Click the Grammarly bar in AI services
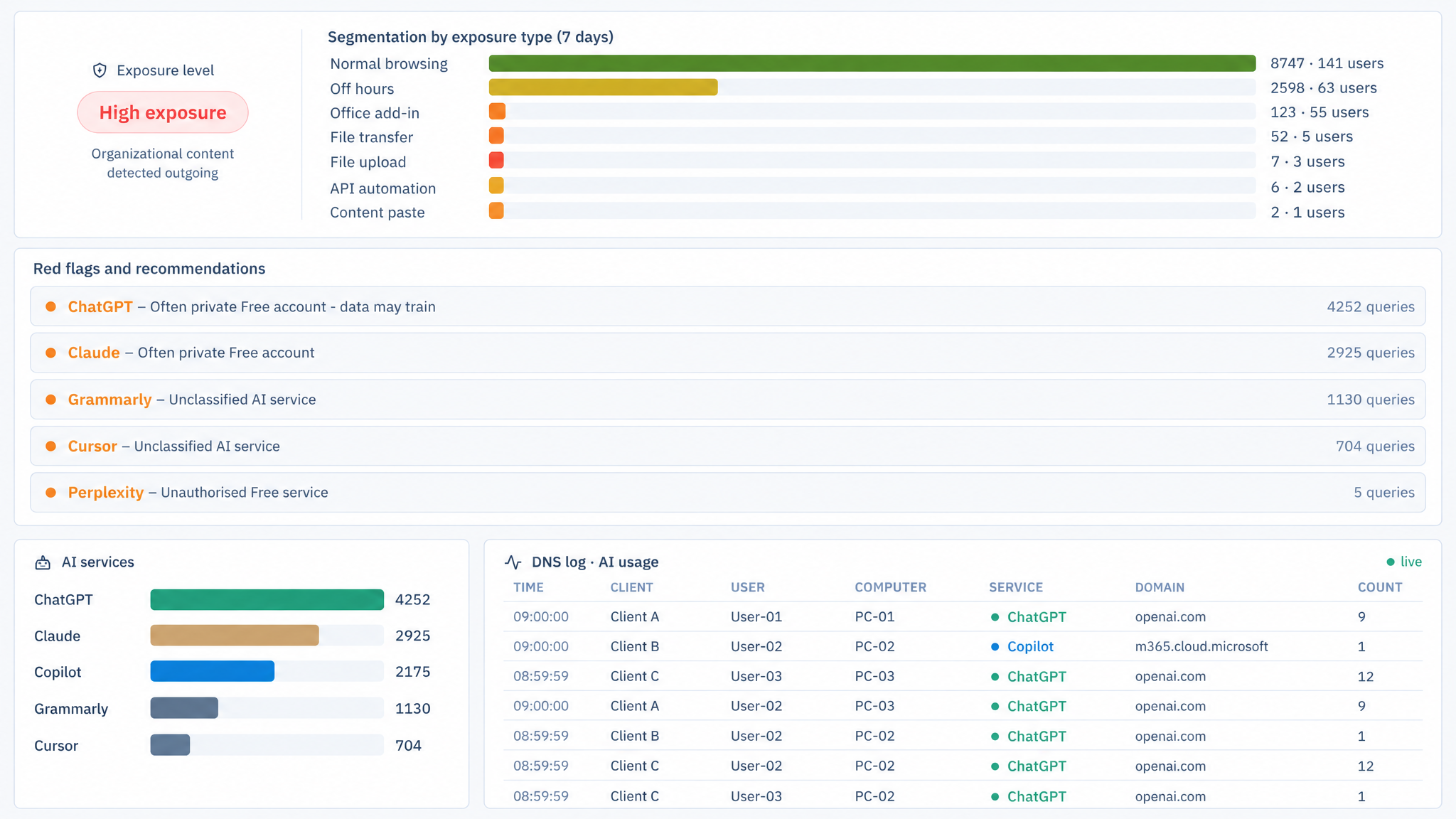1456x819 pixels. tap(184, 708)
